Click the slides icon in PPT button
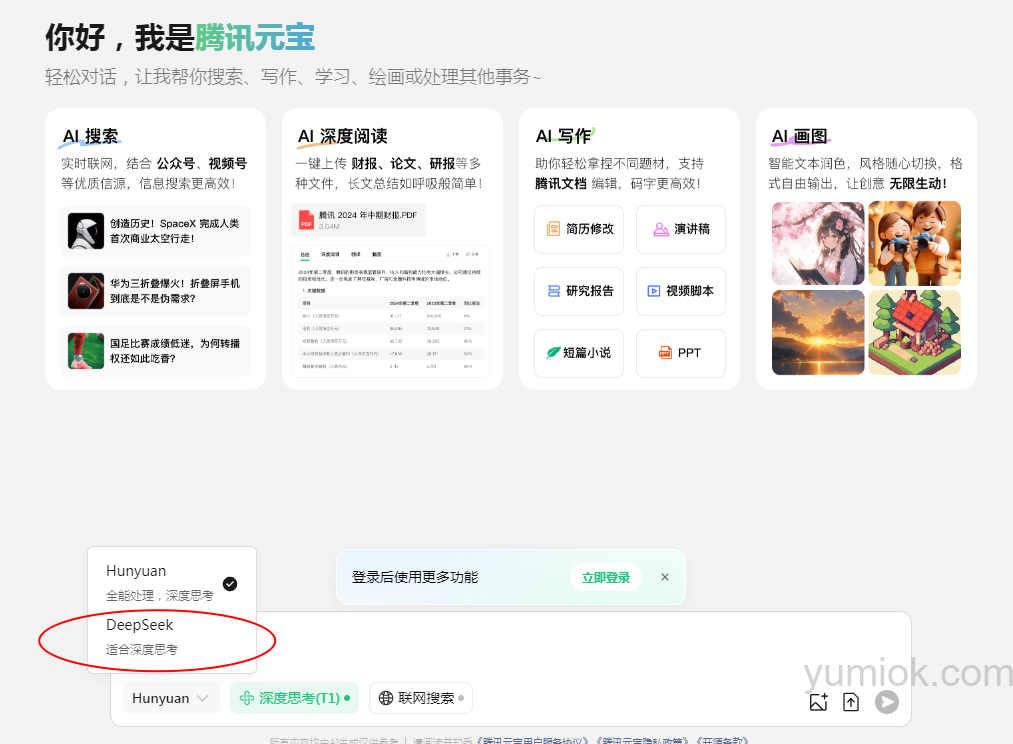Image resolution: width=1013 pixels, height=744 pixels. [665, 353]
